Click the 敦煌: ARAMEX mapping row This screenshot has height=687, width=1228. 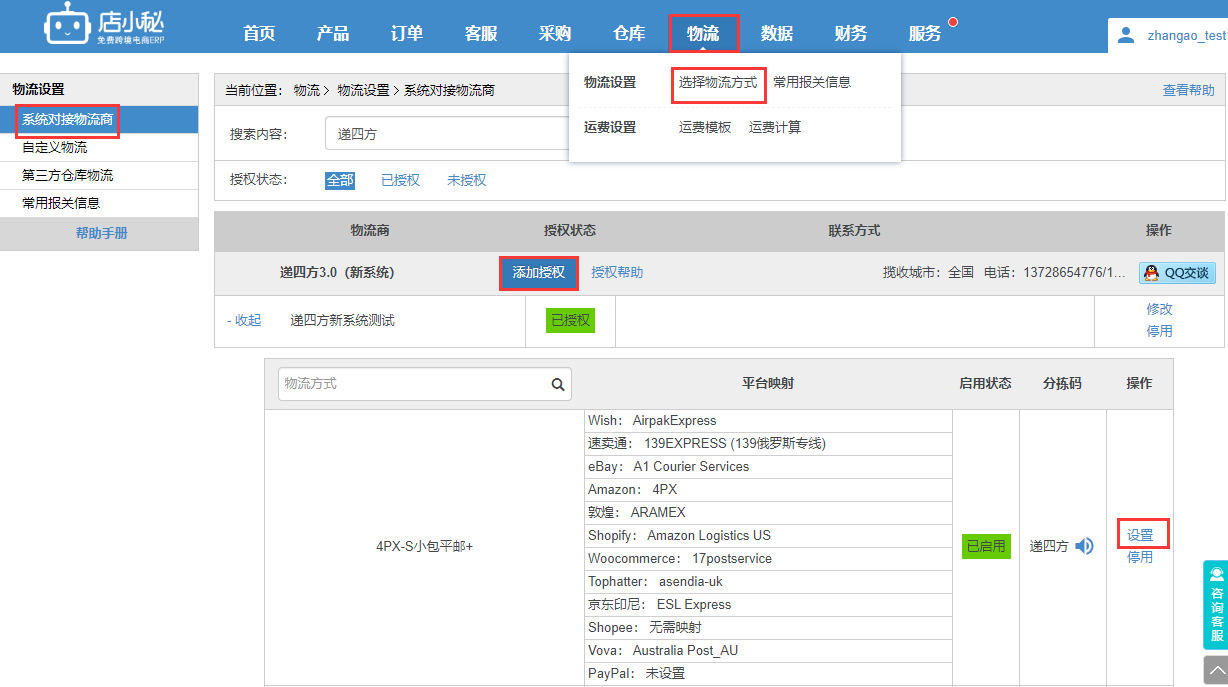pyautogui.click(x=768, y=513)
